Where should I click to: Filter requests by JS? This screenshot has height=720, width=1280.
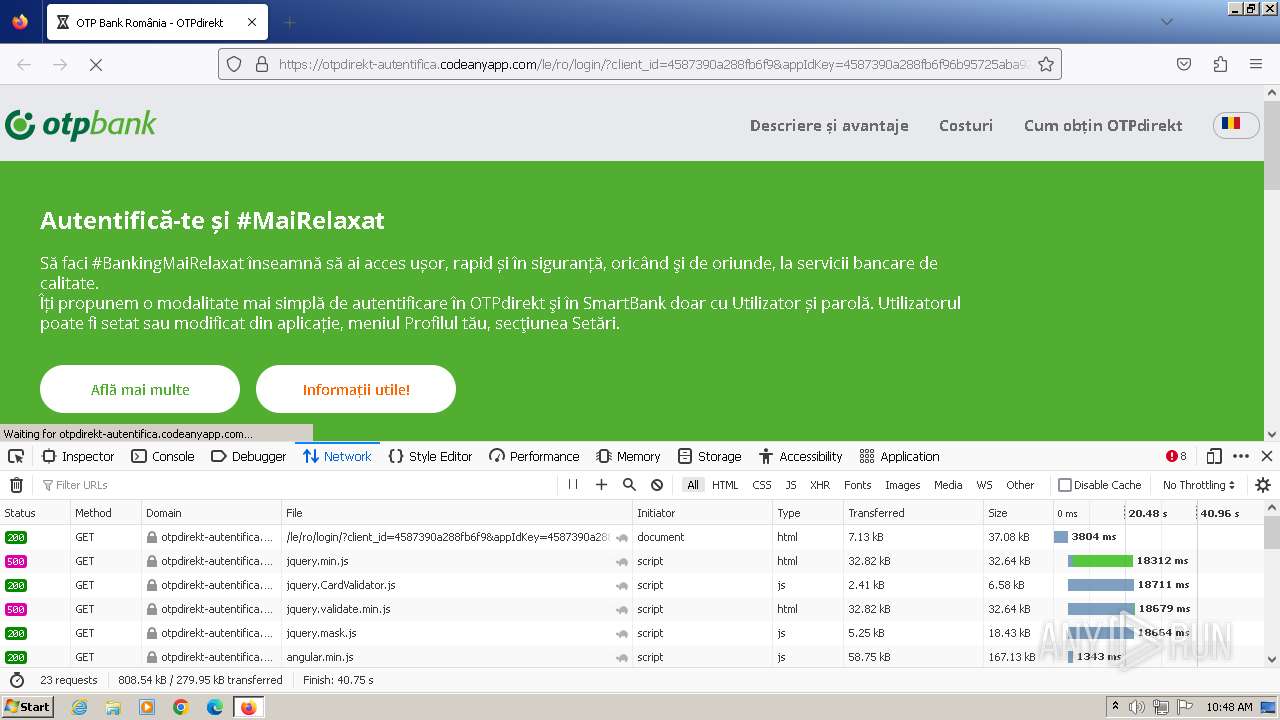point(791,485)
